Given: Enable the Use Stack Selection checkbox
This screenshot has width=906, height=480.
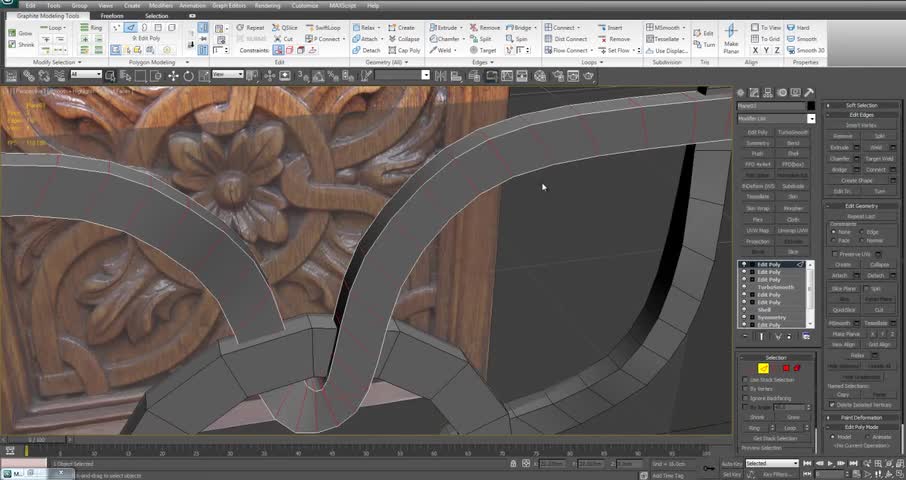Looking at the screenshot, I should (746, 381).
